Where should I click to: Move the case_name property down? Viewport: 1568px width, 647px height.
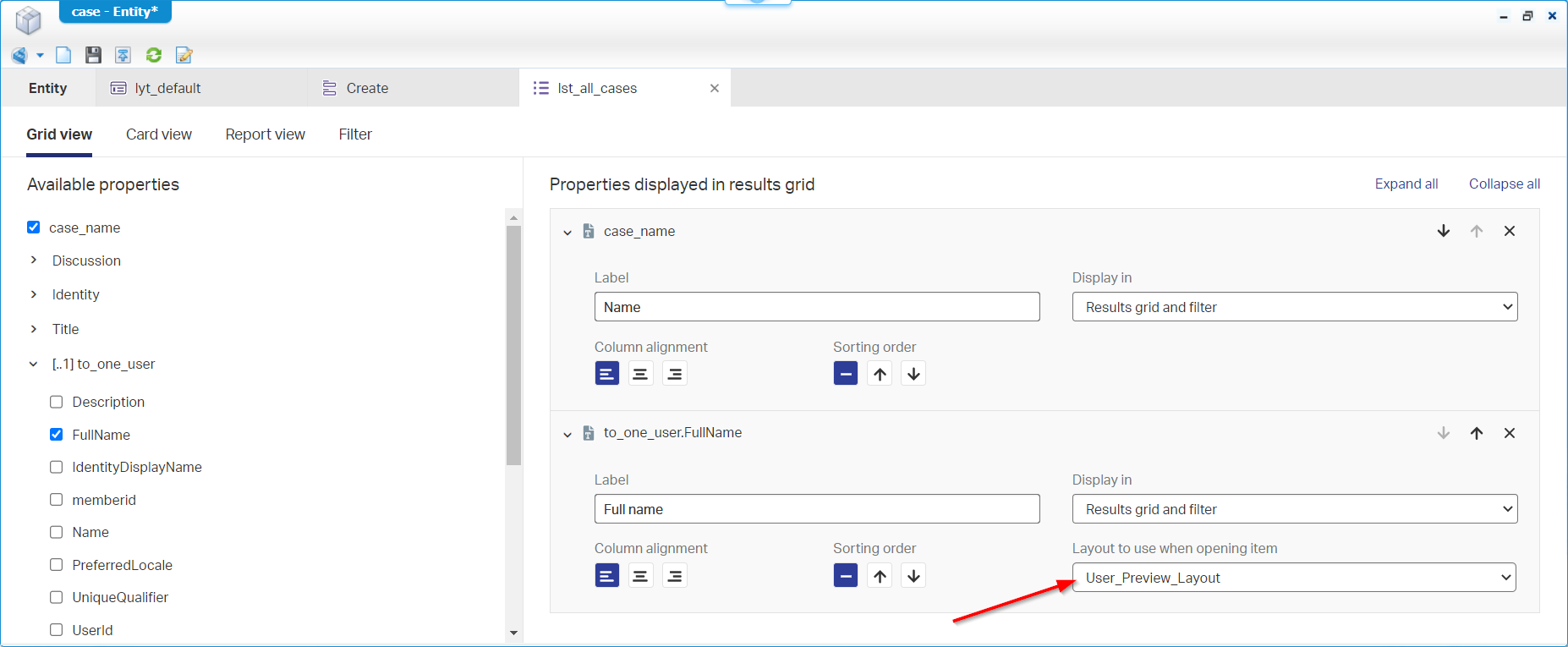coord(1444,231)
